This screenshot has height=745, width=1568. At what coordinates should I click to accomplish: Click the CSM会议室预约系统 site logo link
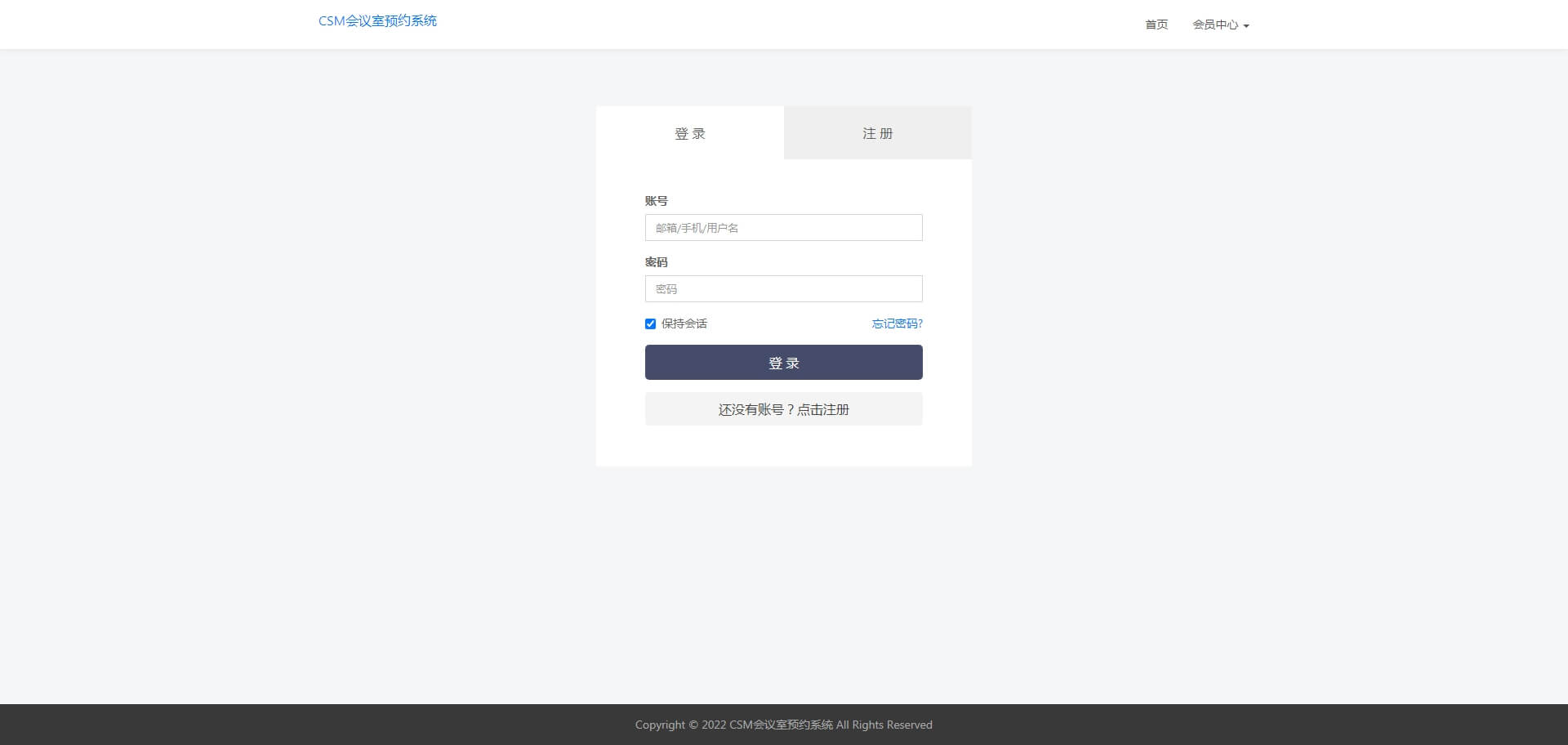[377, 21]
